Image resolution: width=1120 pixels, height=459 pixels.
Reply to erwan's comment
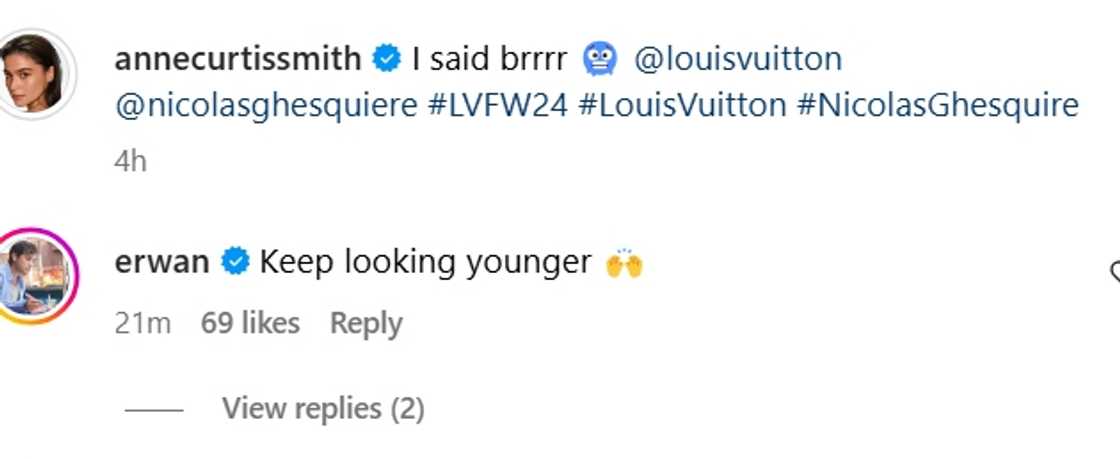(366, 323)
